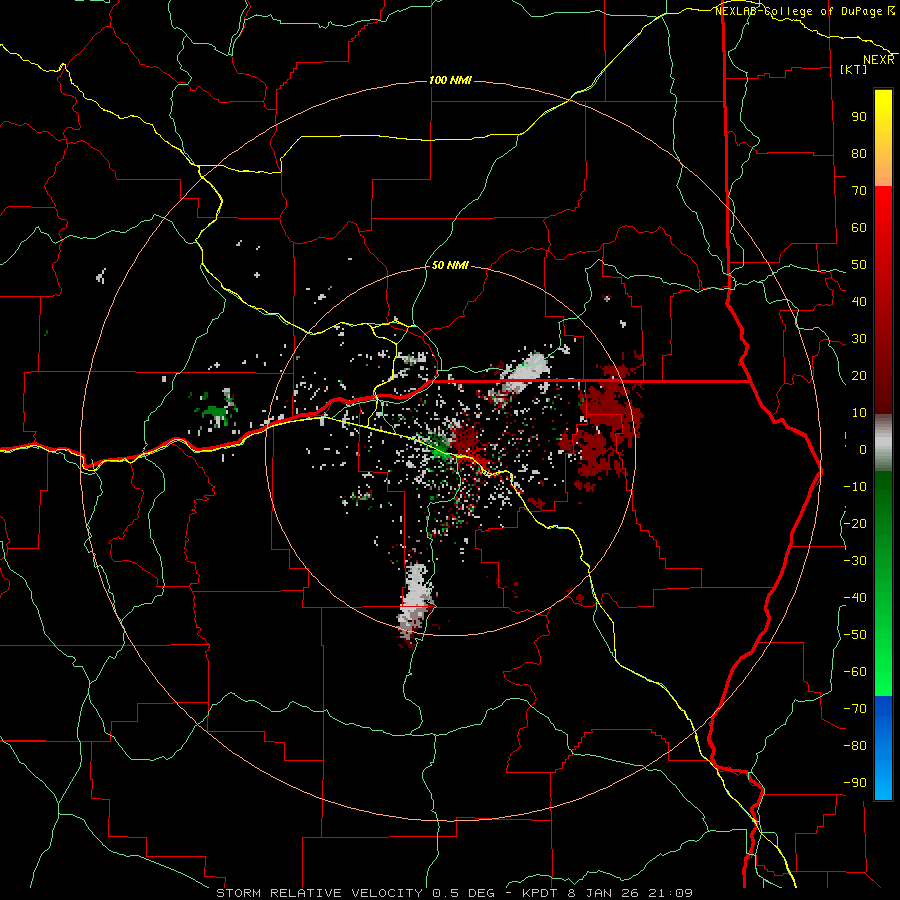The height and width of the screenshot is (900, 900).
Task: Click the 100 NMI range ring label
Action: (451, 80)
